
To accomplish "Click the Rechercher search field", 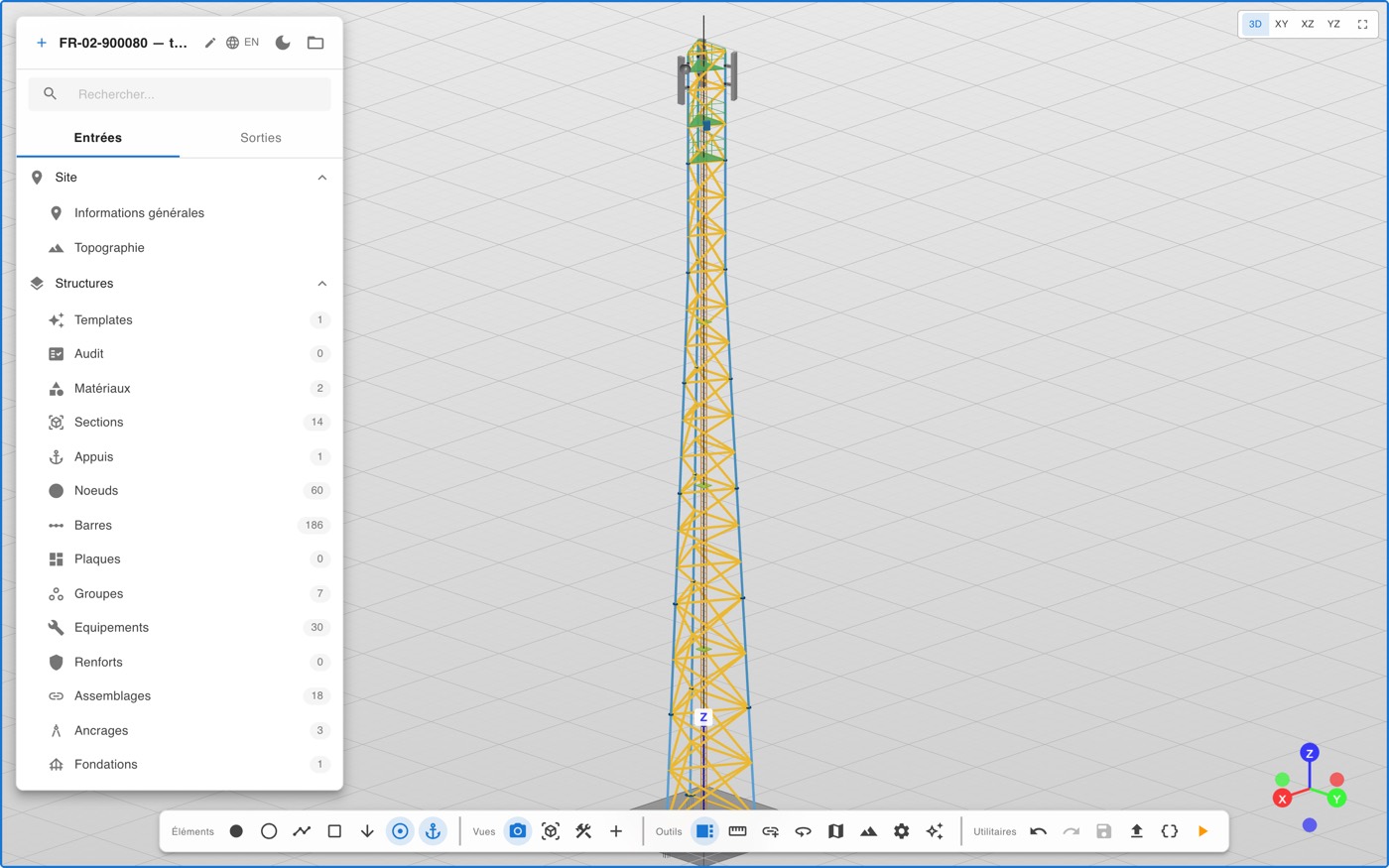I will pyautogui.click(x=180, y=94).
